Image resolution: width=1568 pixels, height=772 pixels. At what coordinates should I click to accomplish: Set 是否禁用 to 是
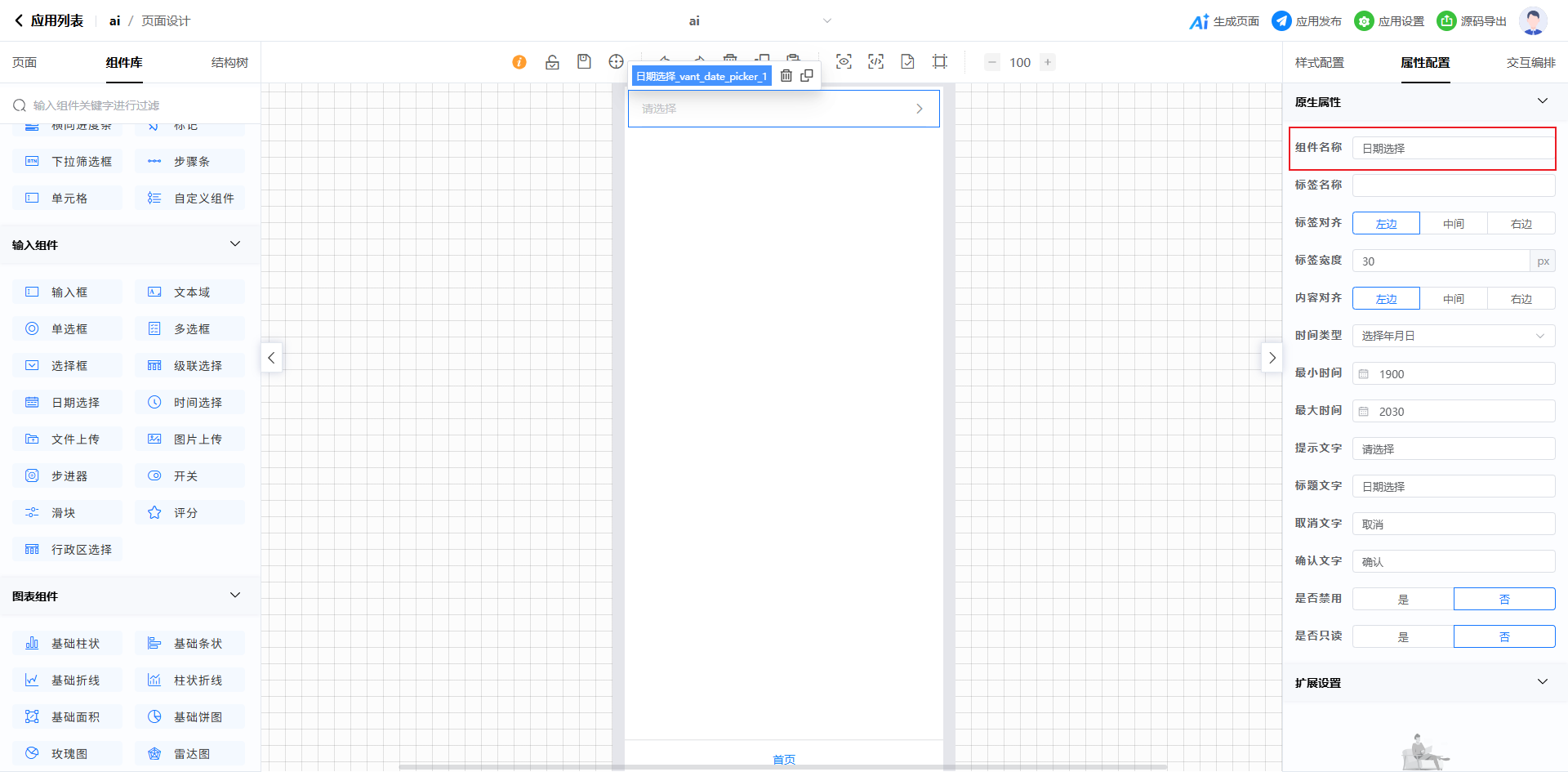[x=1402, y=600]
